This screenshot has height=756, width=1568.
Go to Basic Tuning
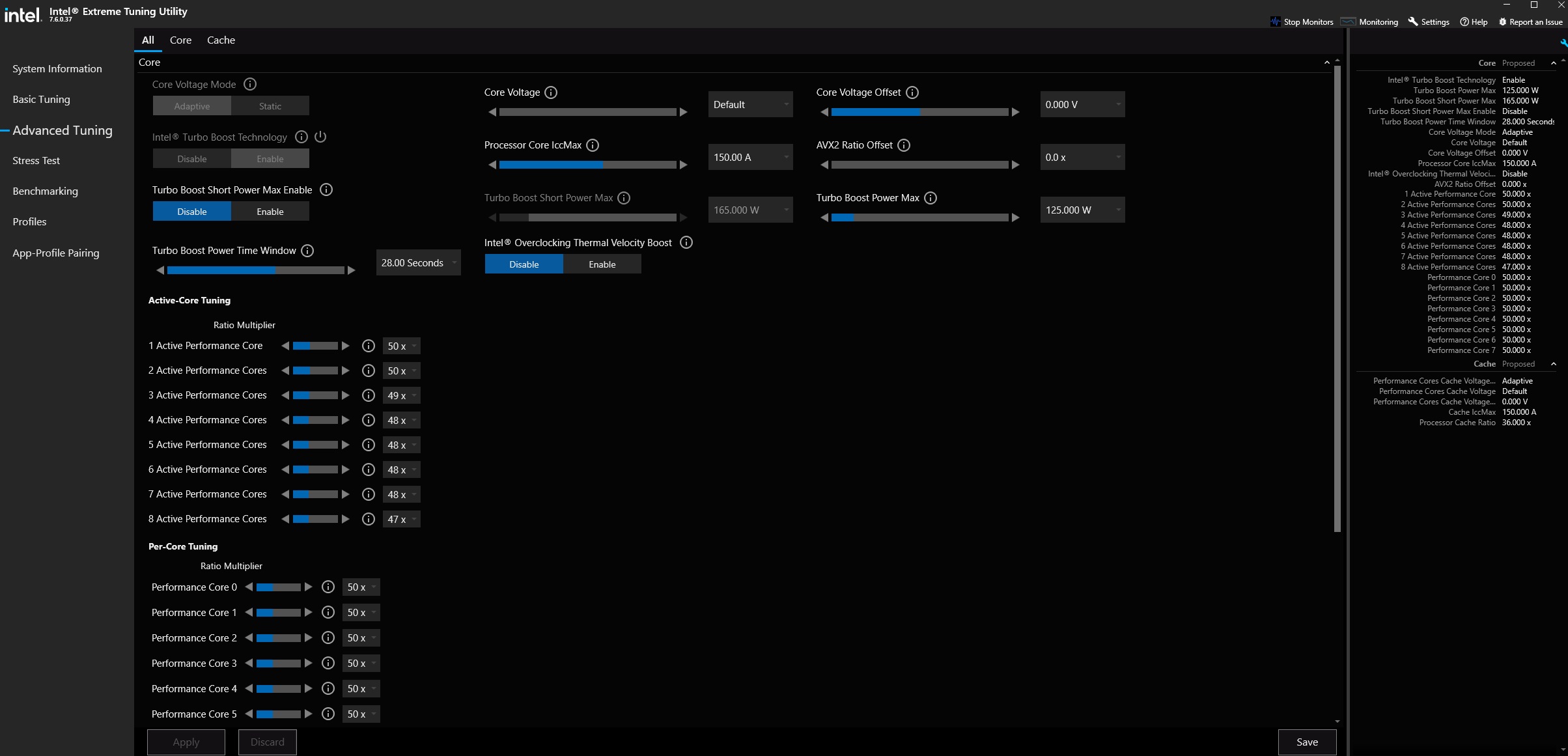(x=41, y=99)
